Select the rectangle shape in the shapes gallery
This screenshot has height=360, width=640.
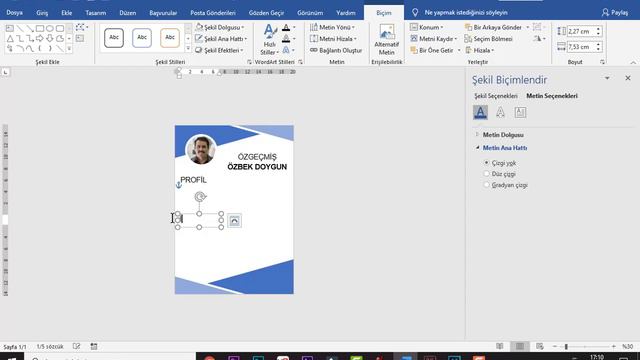(40, 29)
